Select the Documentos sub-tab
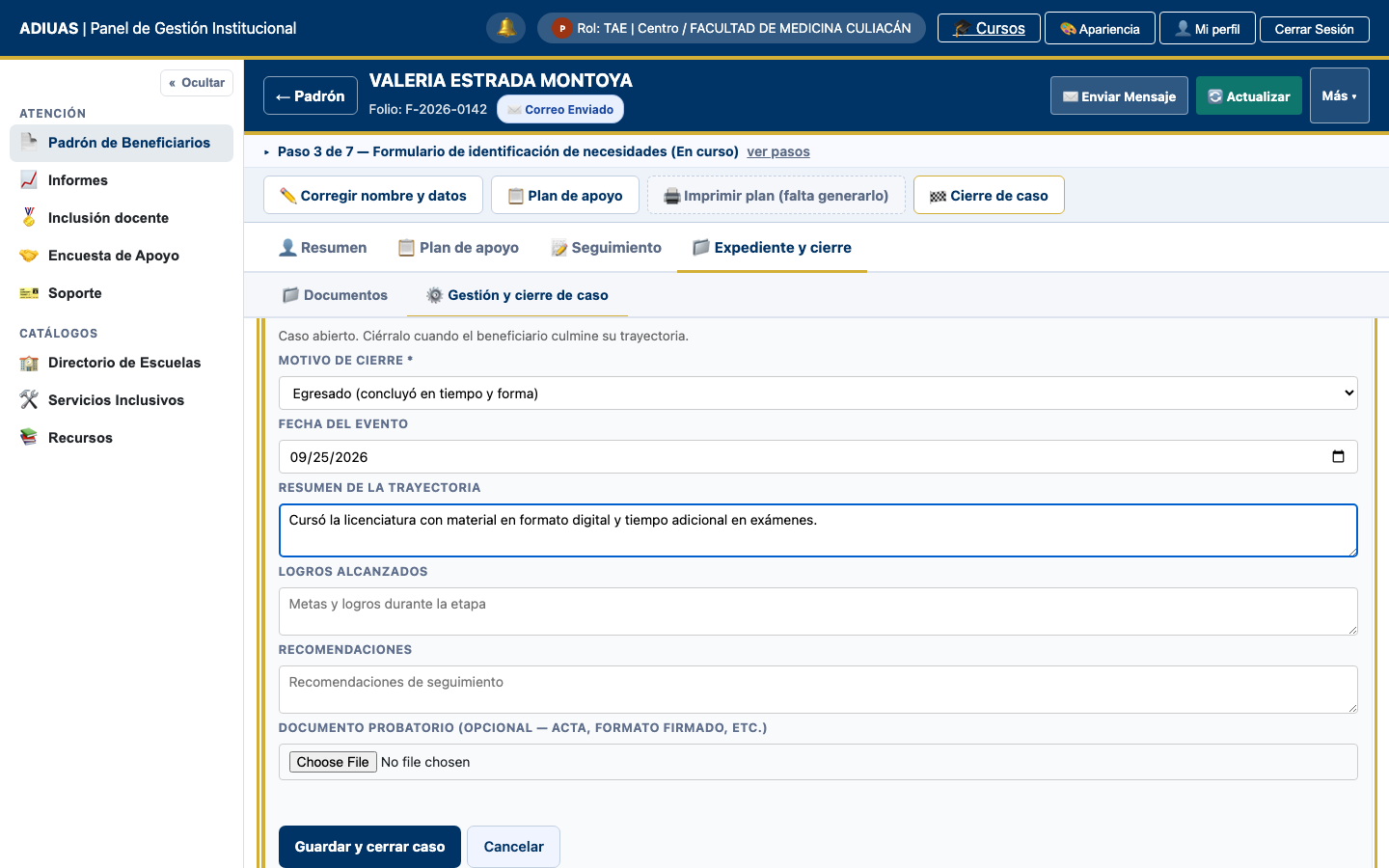1389x868 pixels. [335, 295]
